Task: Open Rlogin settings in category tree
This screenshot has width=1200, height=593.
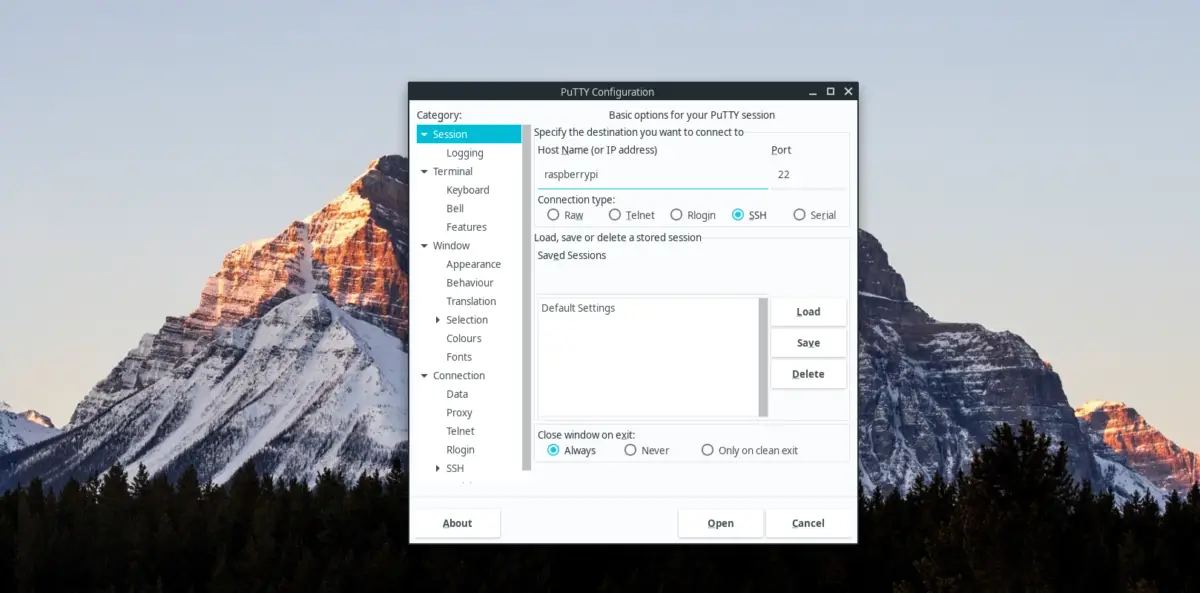Action: (461, 449)
